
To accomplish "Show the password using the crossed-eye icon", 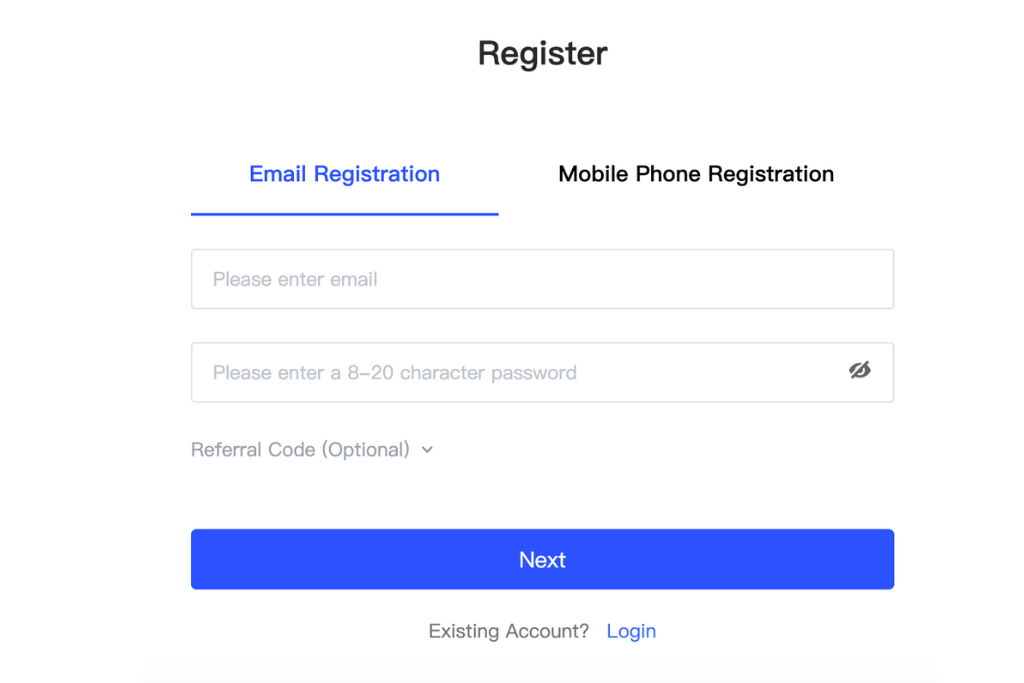I will click(859, 370).
